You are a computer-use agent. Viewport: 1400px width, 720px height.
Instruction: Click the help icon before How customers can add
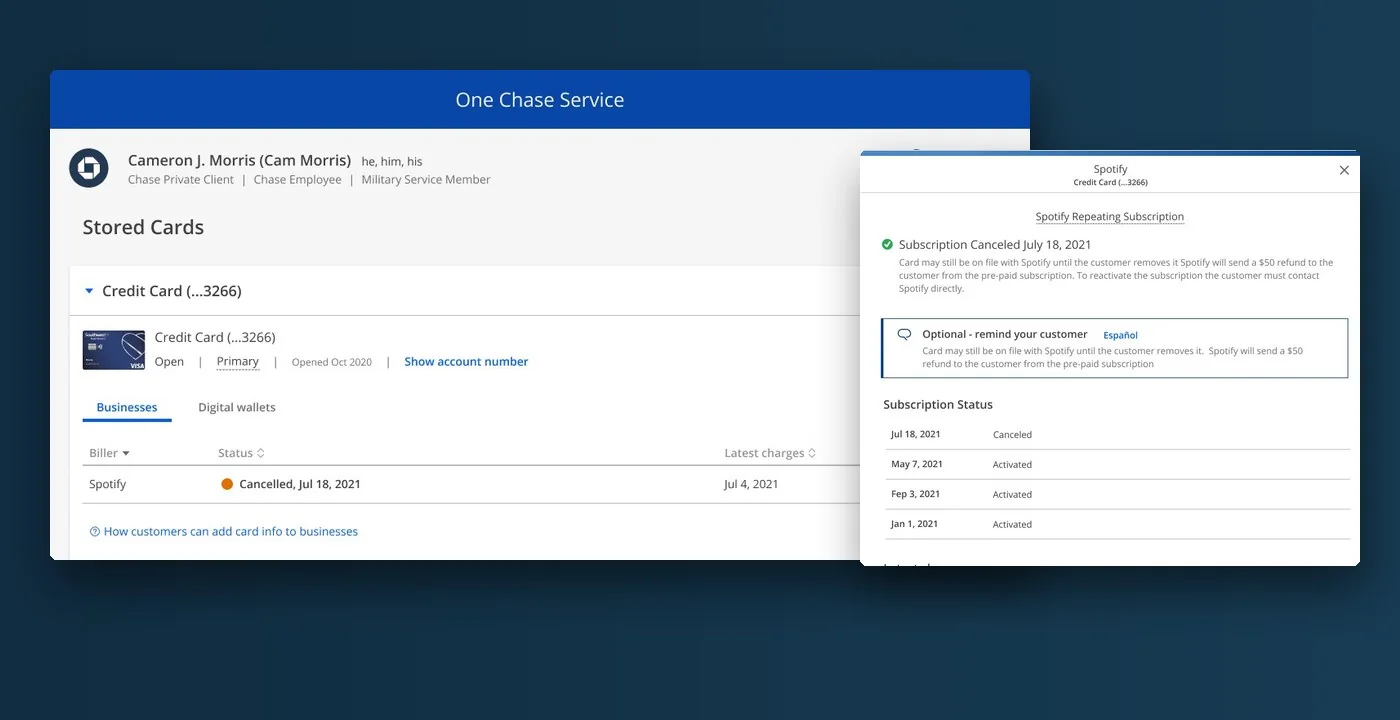pos(95,532)
